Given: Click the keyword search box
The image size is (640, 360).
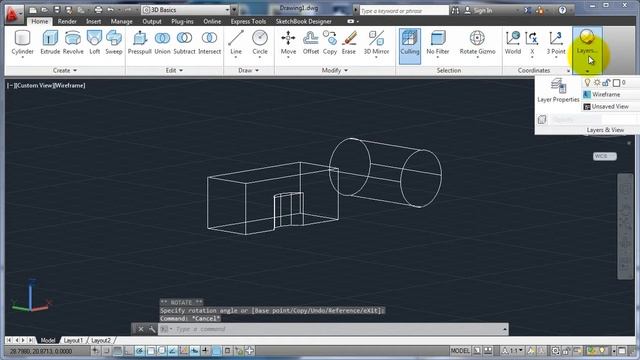Looking at the screenshot, I should pos(403,11).
